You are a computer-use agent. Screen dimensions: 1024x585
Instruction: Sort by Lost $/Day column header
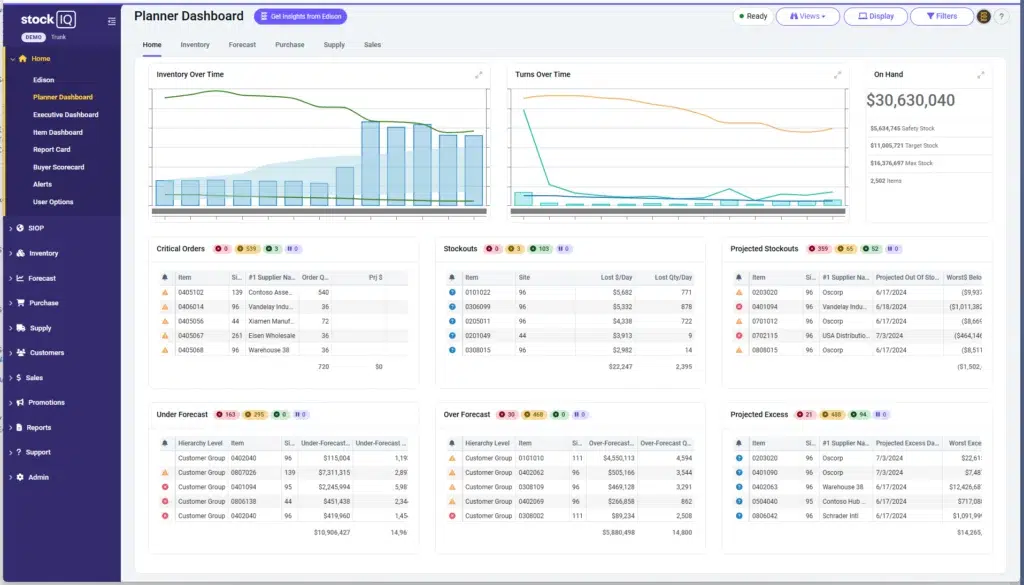coord(616,277)
